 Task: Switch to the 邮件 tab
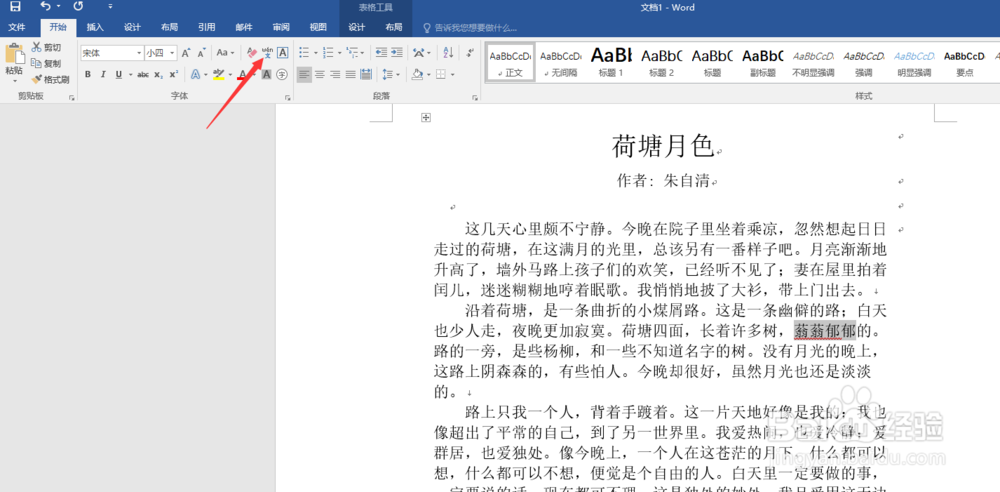[244, 27]
